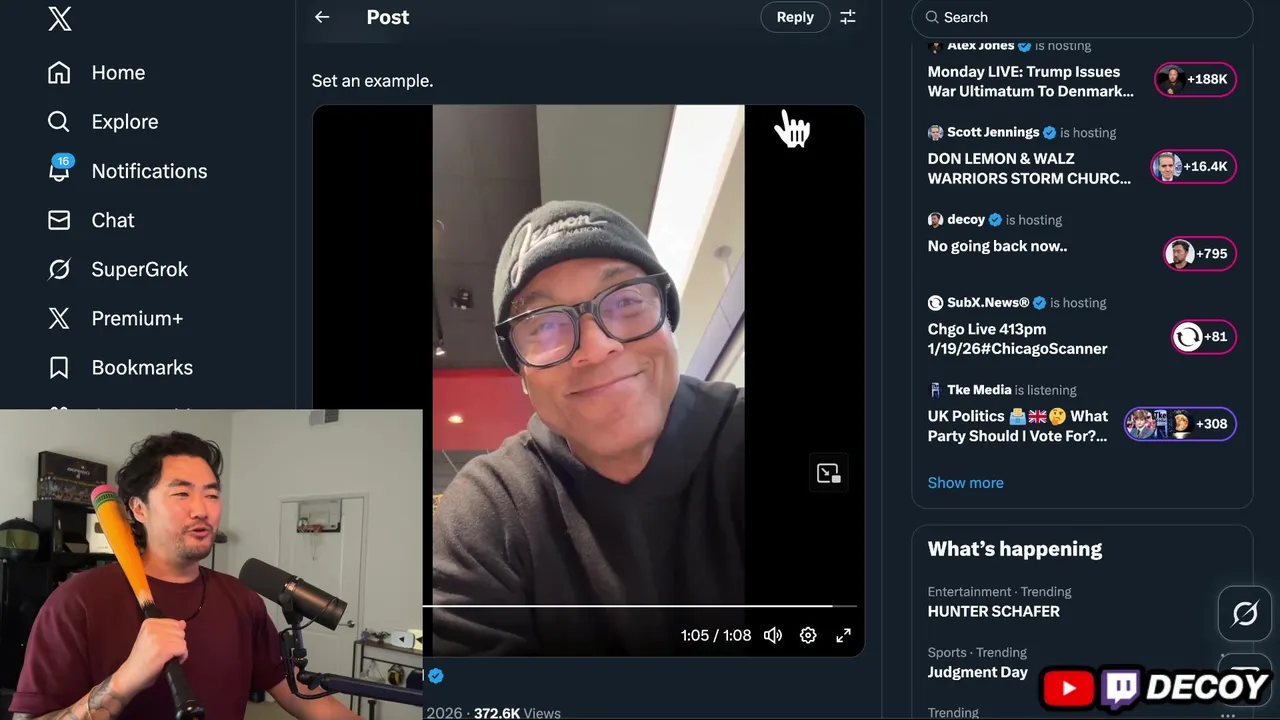Click the X logo icon
The width and height of the screenshot is (1280, 720).
60,18
